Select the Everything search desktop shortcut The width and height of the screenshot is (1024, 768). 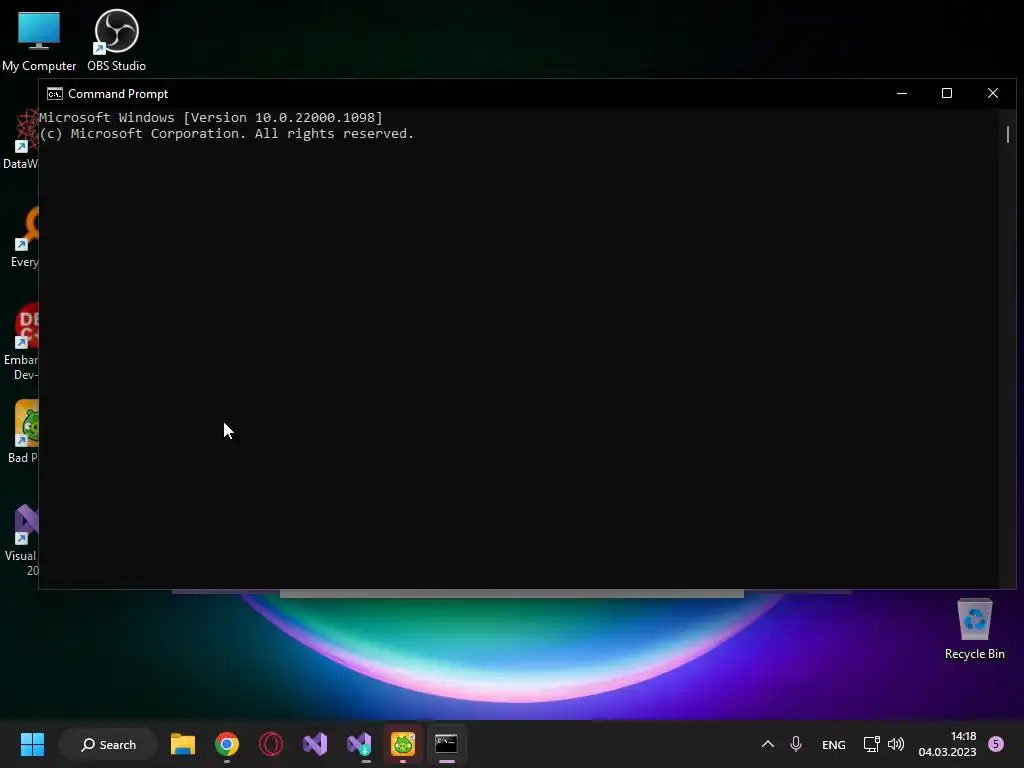(24, 238)
